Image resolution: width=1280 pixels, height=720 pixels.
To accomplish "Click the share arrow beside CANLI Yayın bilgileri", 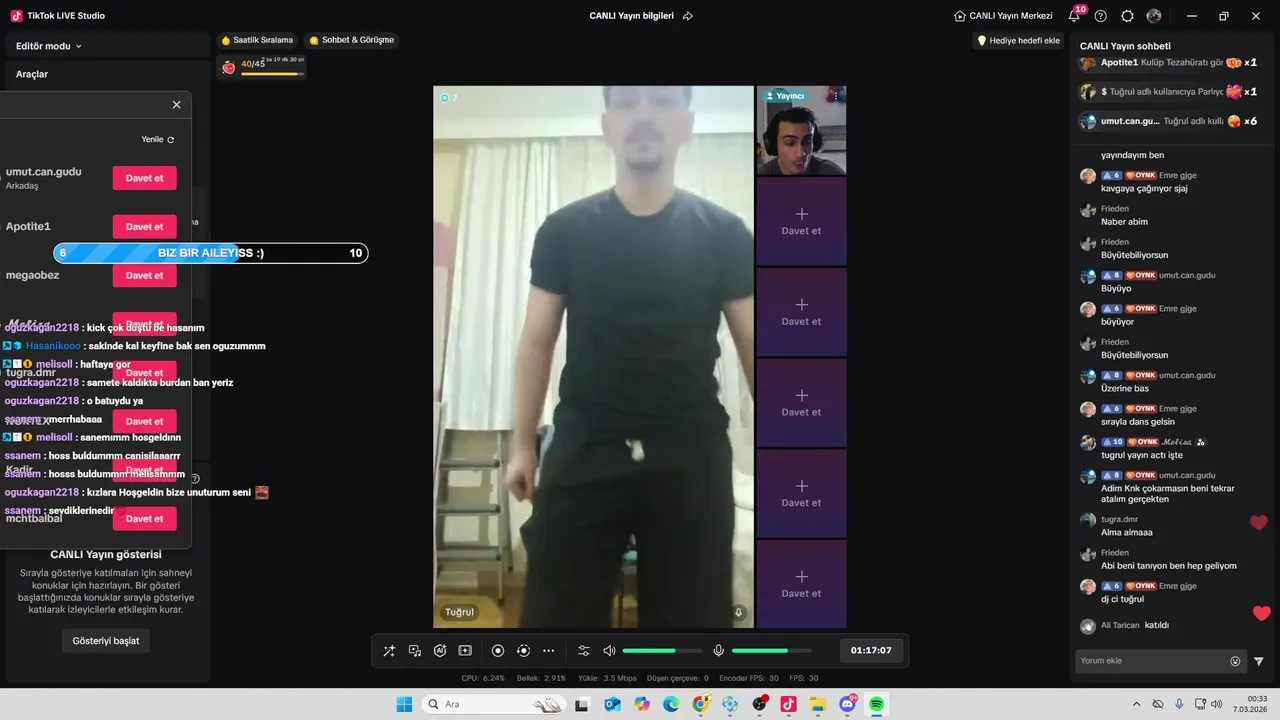I will [x=688, y=16].
